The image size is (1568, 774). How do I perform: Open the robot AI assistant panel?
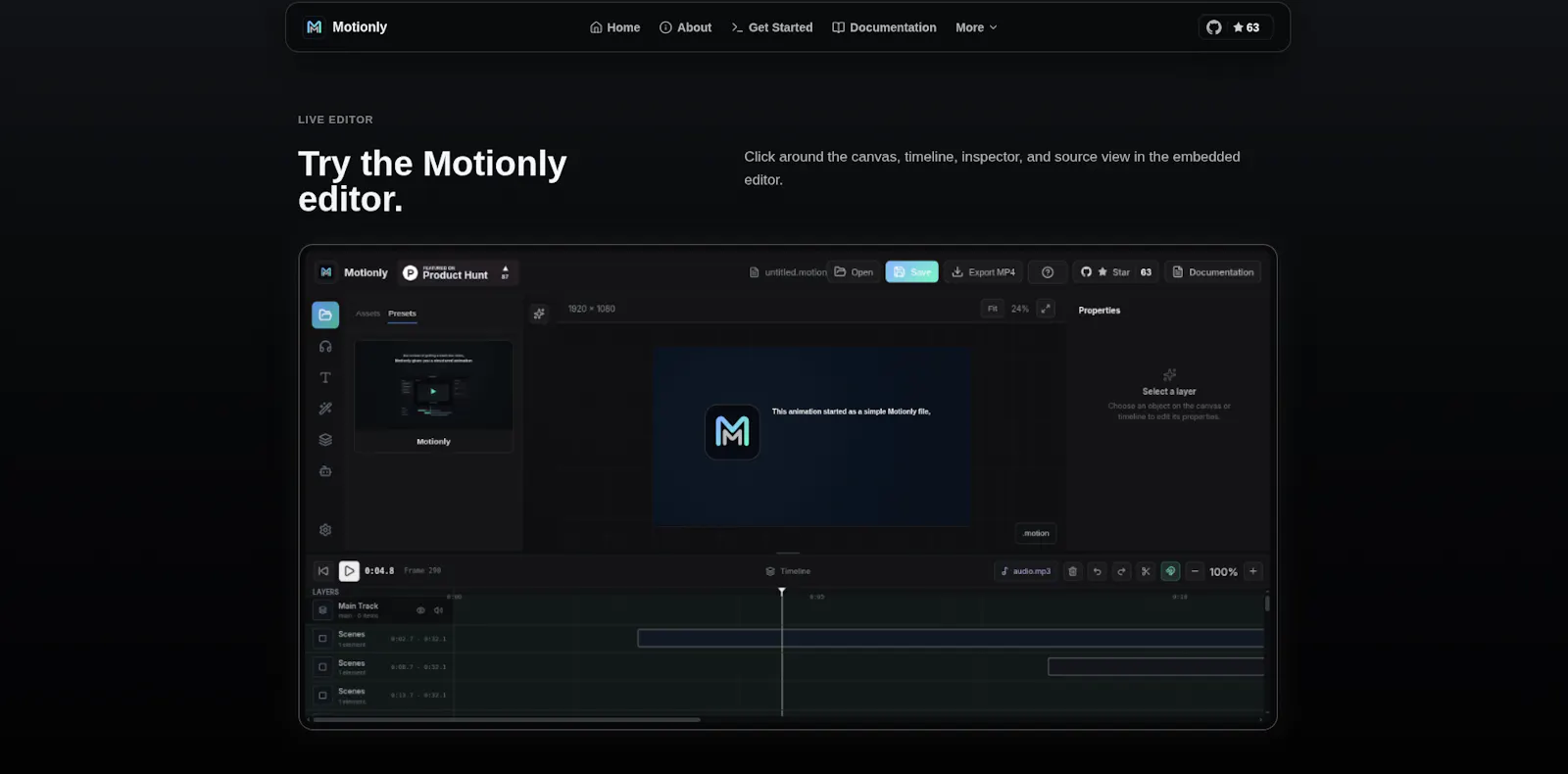[x=325, y=471]
